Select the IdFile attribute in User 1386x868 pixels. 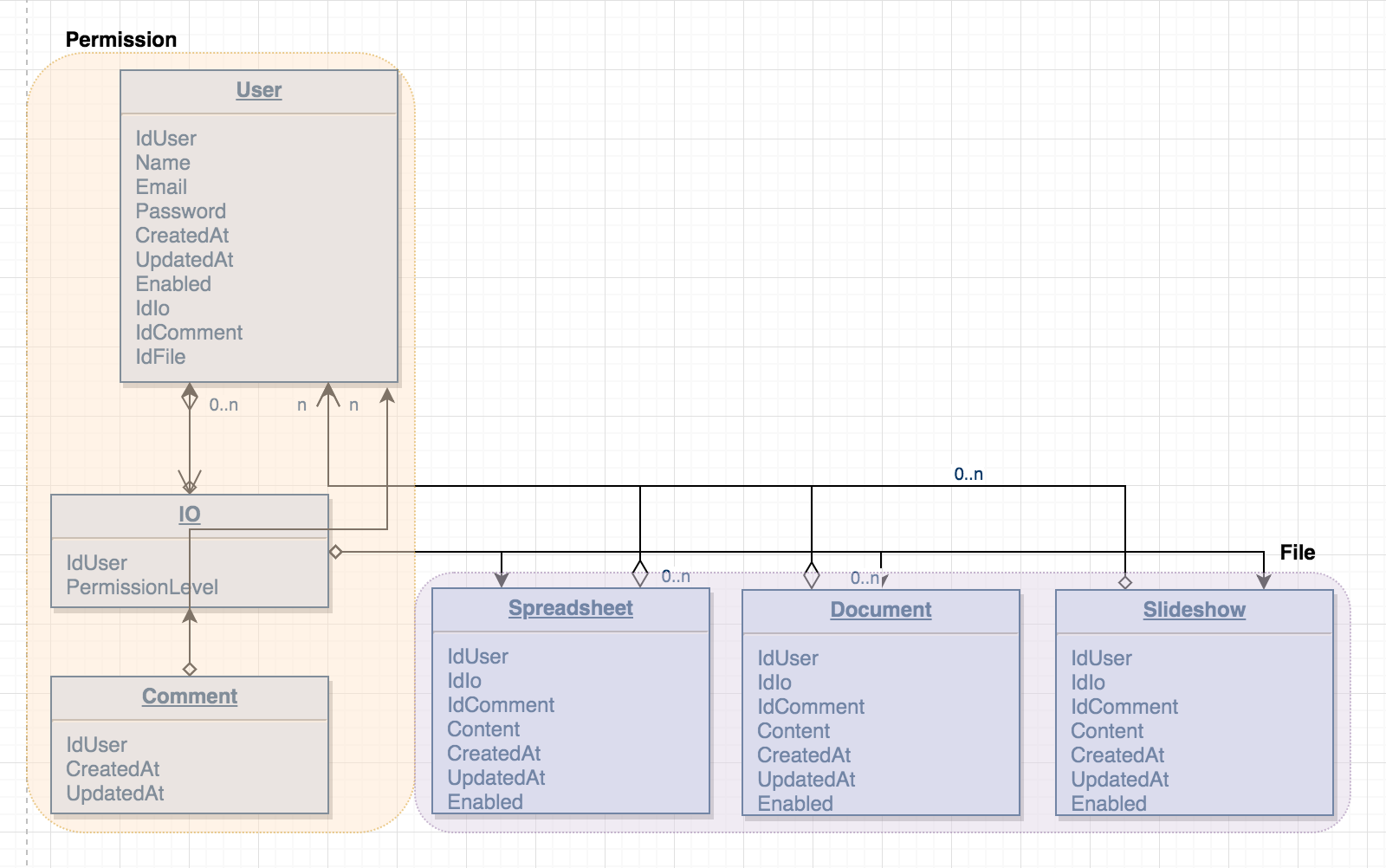click(x=160, y=357)
